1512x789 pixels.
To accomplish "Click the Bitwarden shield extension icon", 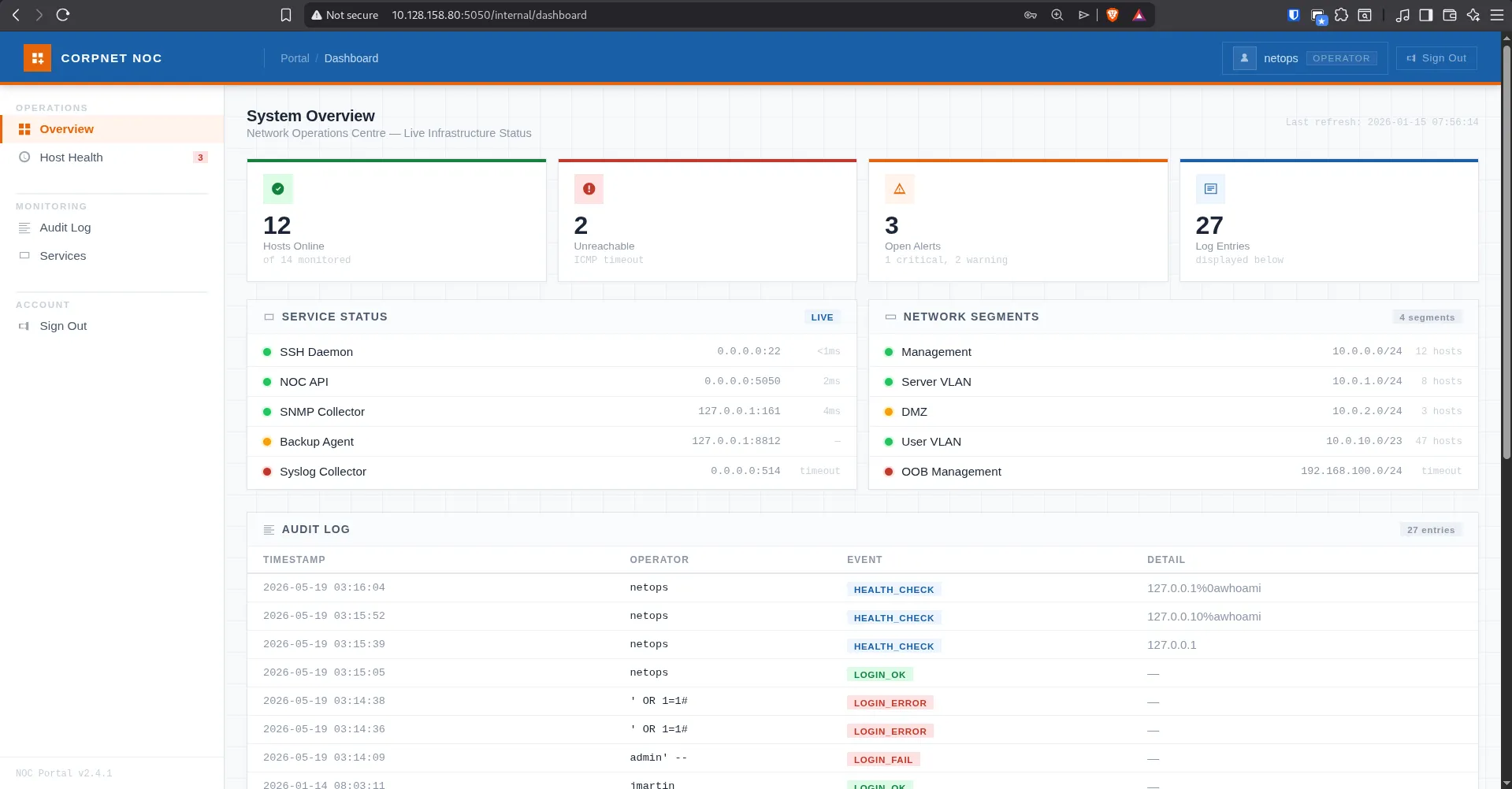I will (1293, 15).
